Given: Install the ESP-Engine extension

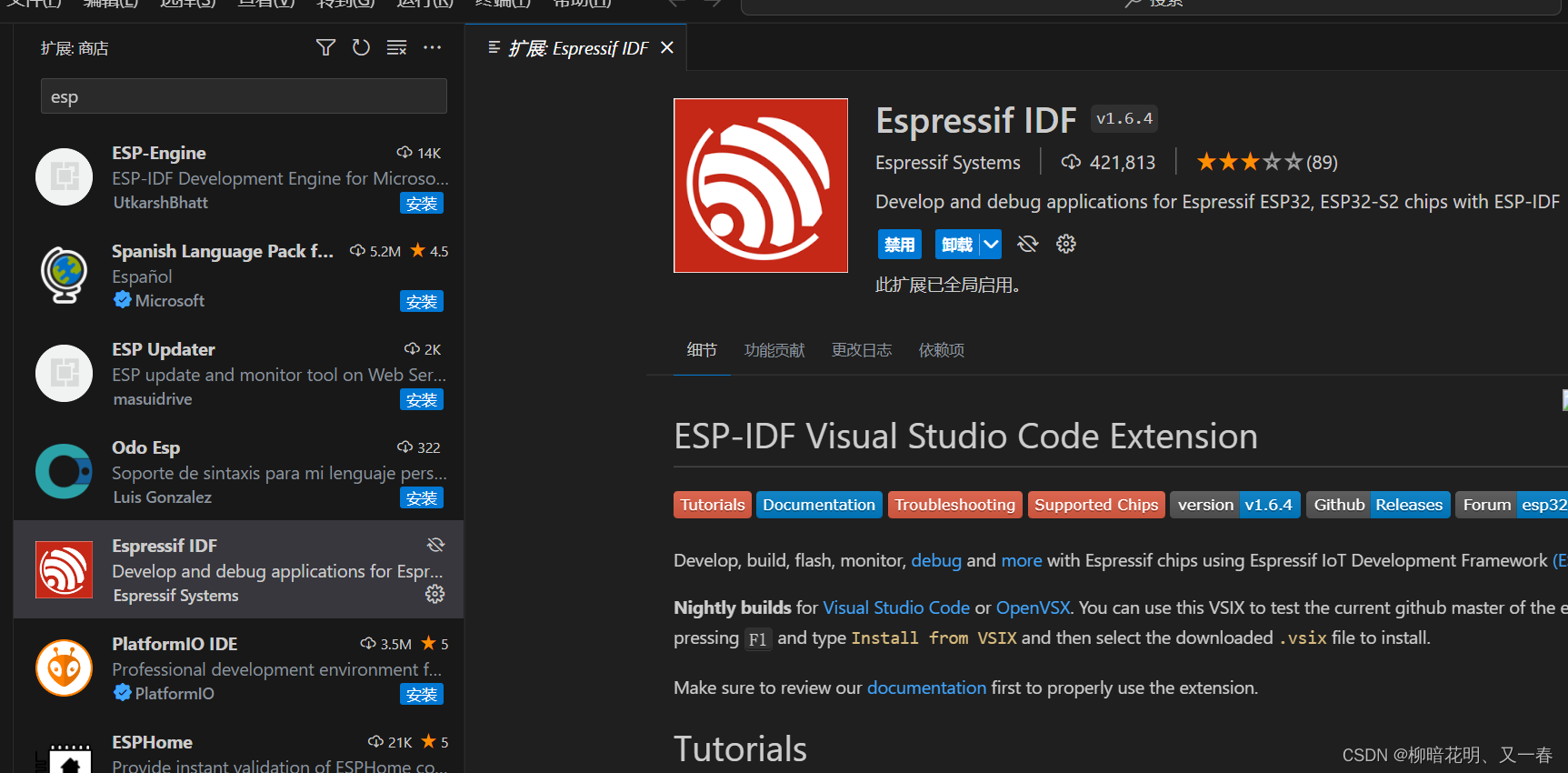Looking at the screenshot, I should coord(422,204).
